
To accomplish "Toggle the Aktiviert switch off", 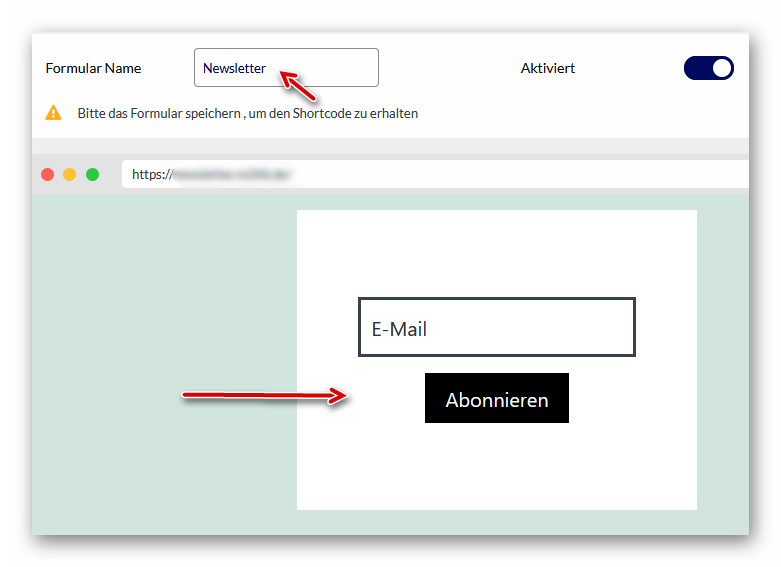I will (708, 68).
